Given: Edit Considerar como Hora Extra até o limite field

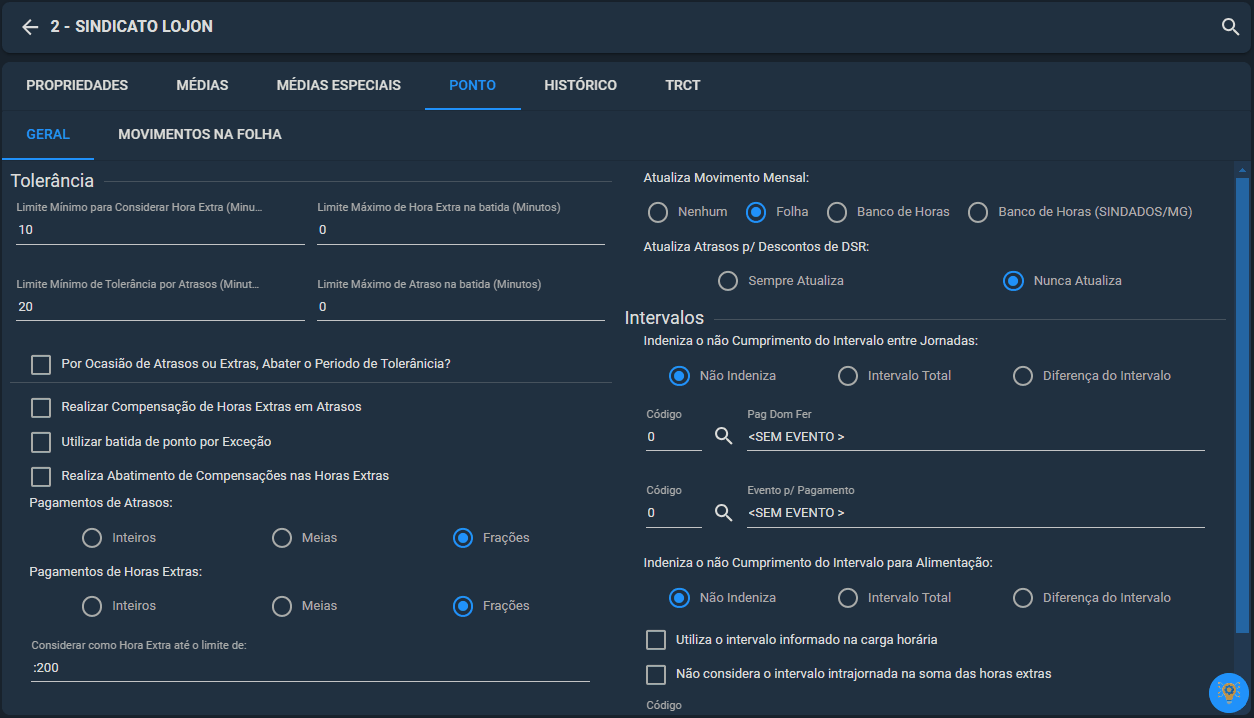Looking at the screenshot, I should click(x=310, y=668).
